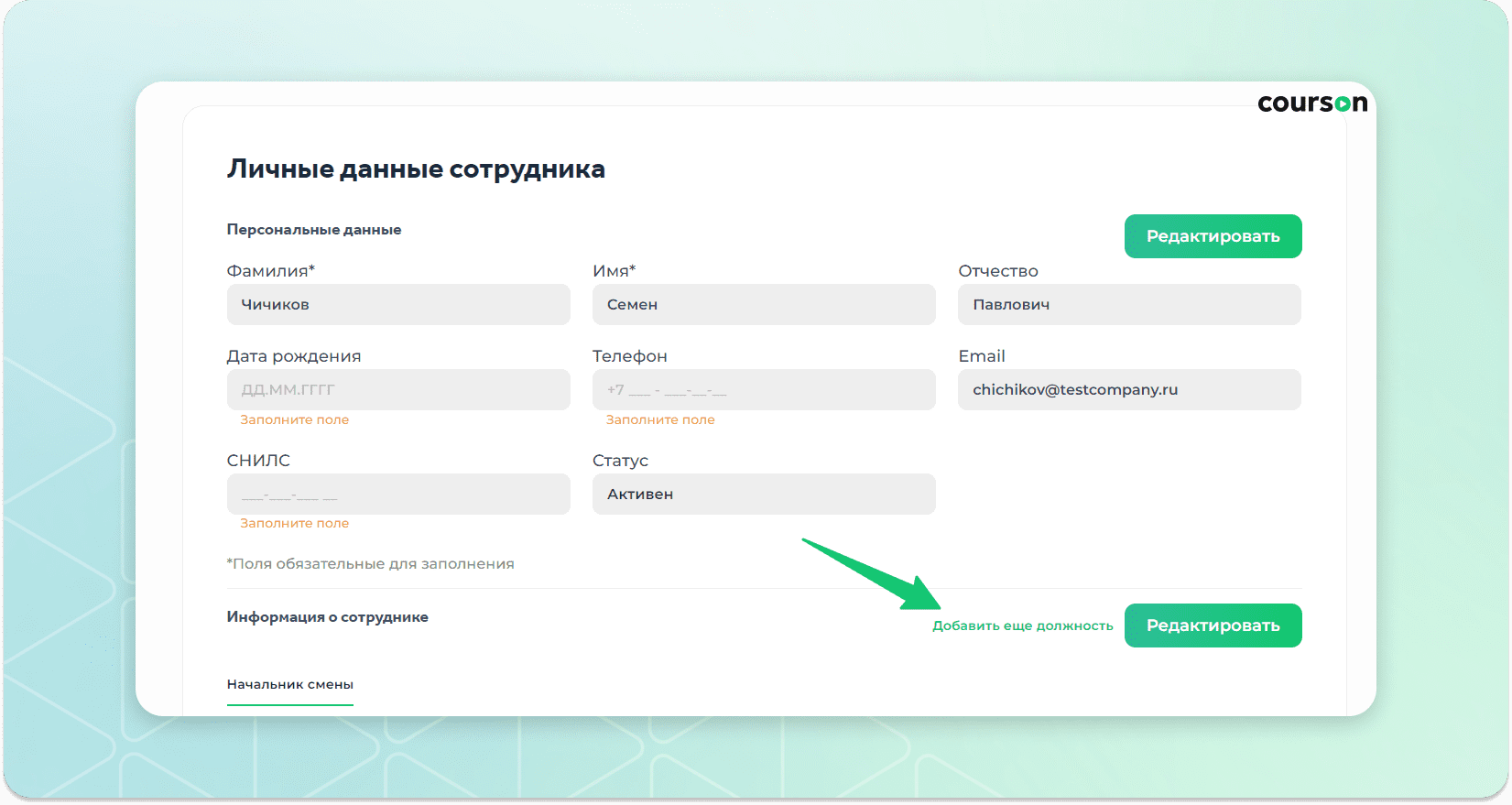Open the Статус field showing Активен

[764, 495]
